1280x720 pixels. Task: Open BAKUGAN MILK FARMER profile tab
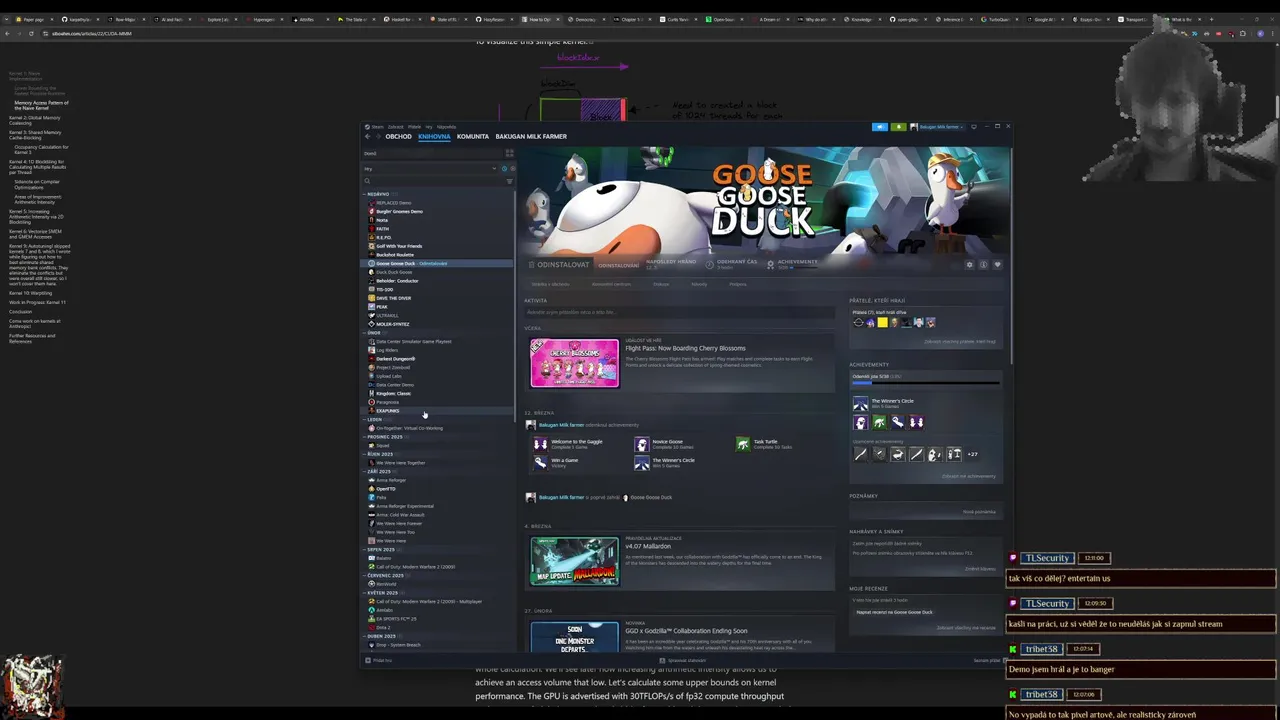pyautogui.click(x=531, y=137)
